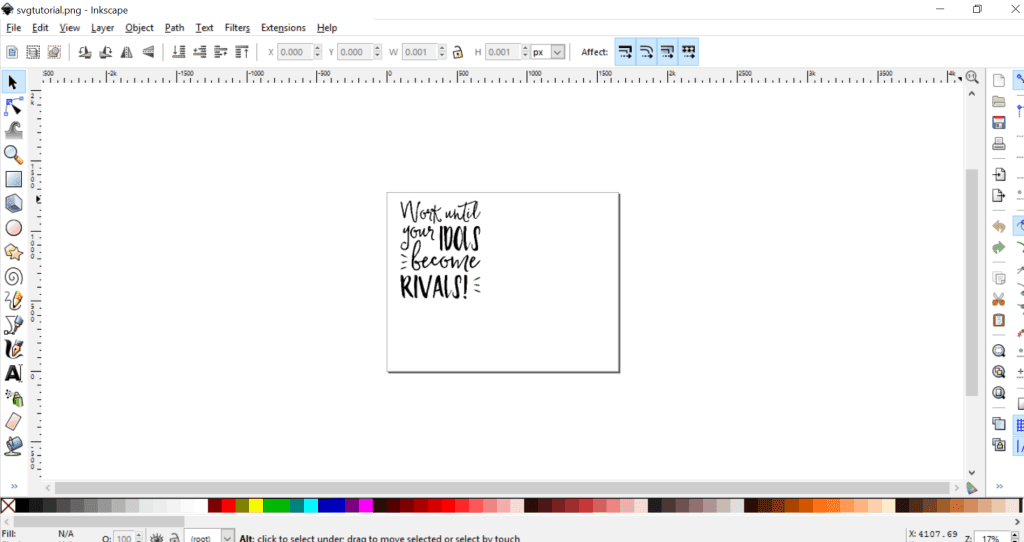Rotate selection 90° clockwise
This screenshot has height=542, width=1024.
[x=106, y=52]
